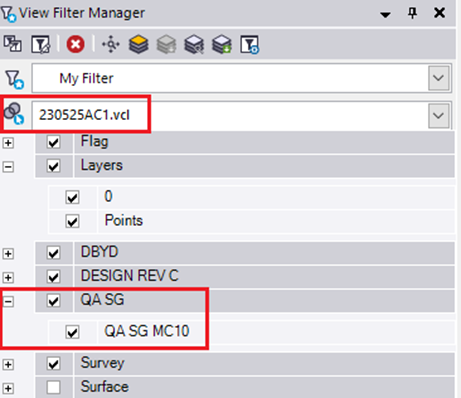Click the filter settings icon with blue gear
This screenshot has height=398, width=461.
point(250,45)
